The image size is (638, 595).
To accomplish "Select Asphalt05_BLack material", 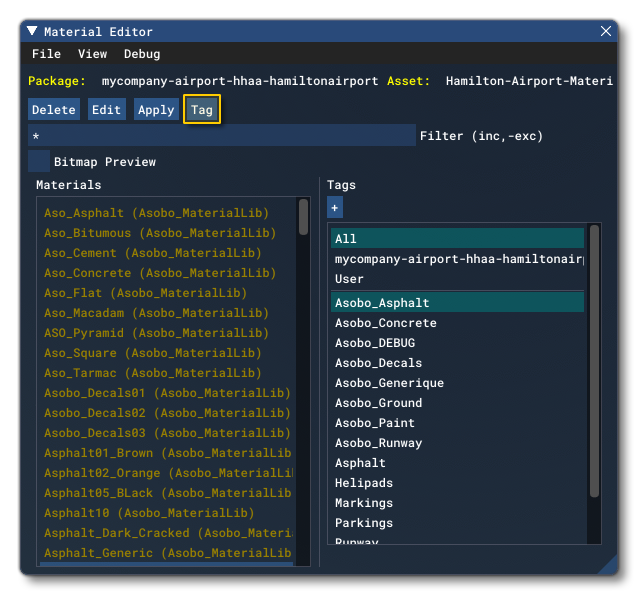I will tap(168, 492).
